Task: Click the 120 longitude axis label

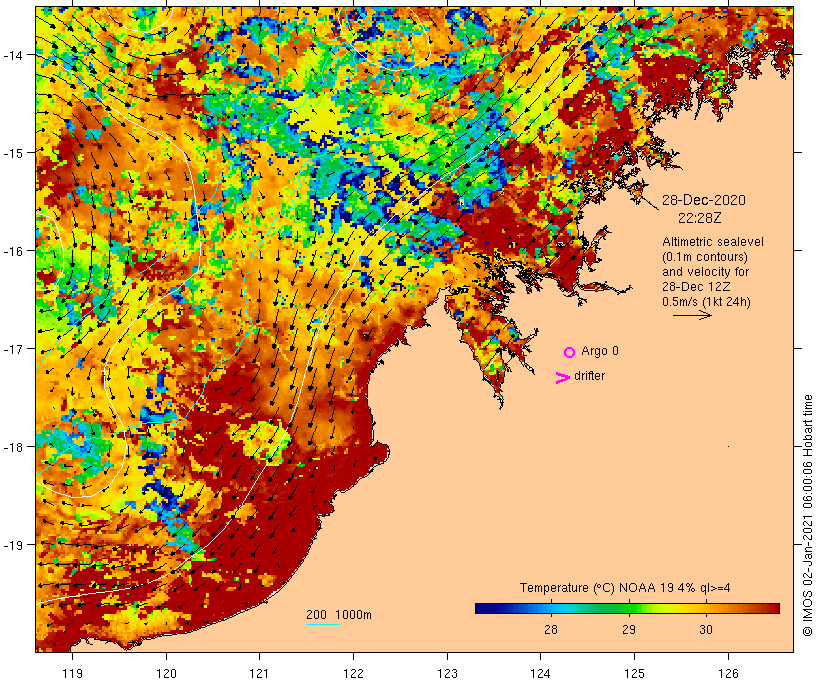Action: 166,673
